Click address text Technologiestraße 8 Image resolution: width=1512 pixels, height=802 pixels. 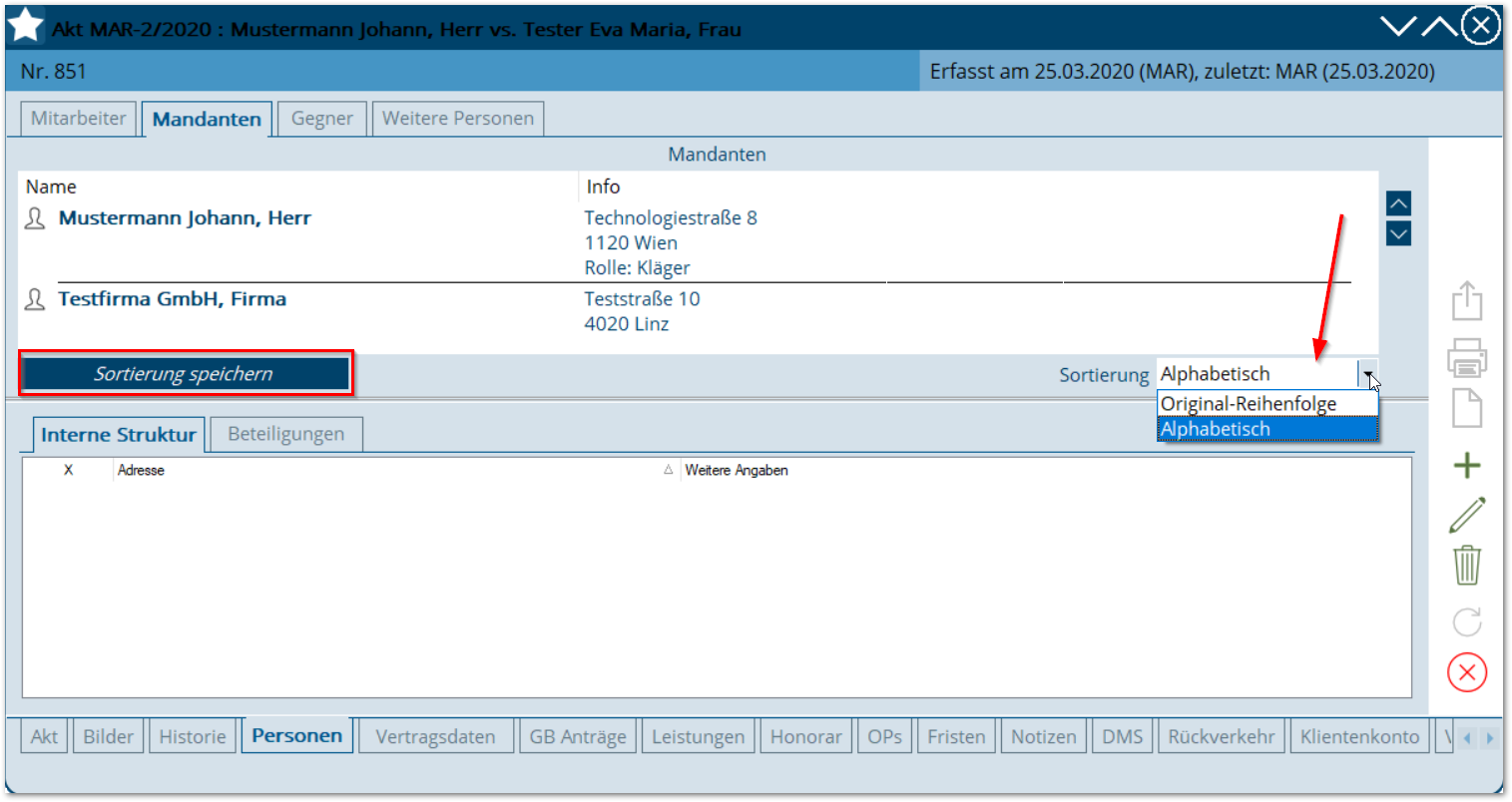coord(671,217)
